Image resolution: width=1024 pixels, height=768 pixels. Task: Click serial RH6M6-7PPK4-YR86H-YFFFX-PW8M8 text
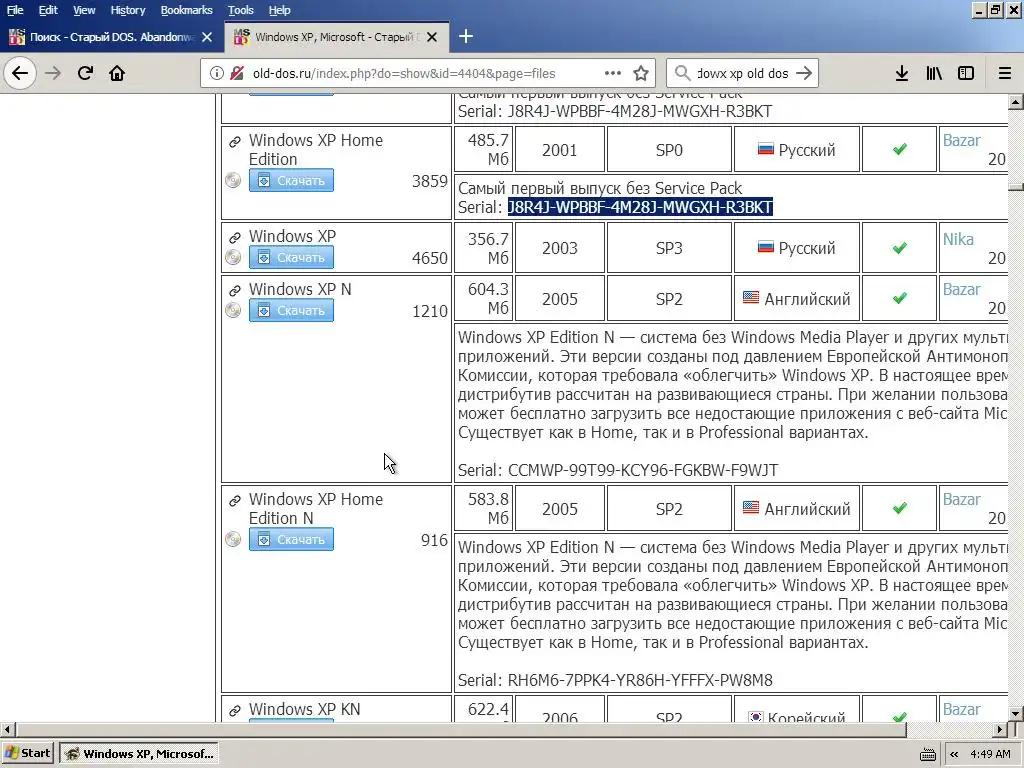(640, 680)
